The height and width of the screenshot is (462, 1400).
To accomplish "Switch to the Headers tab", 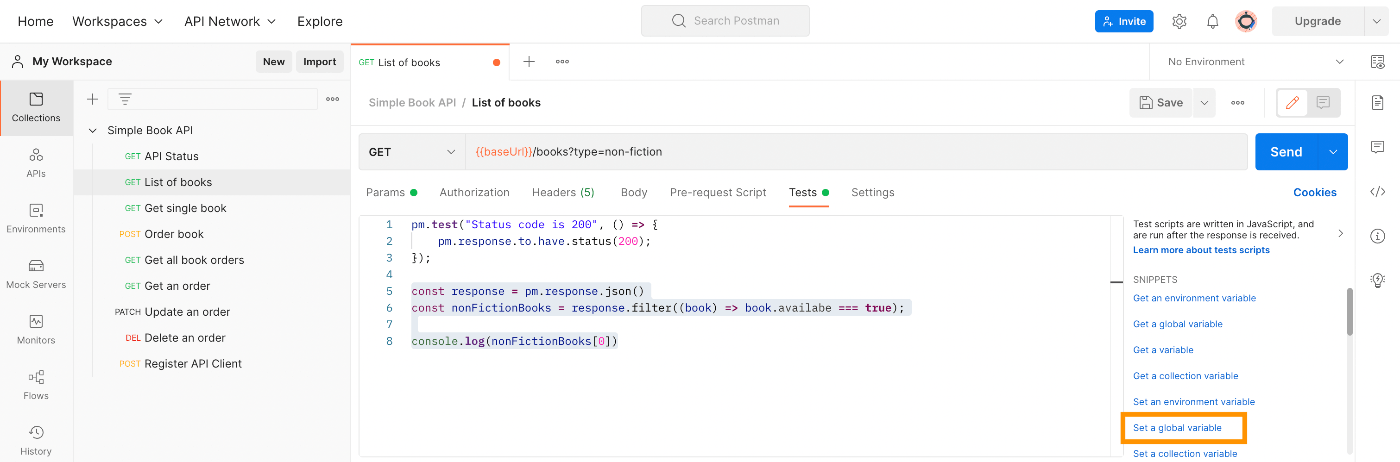I will coord(563,192).
